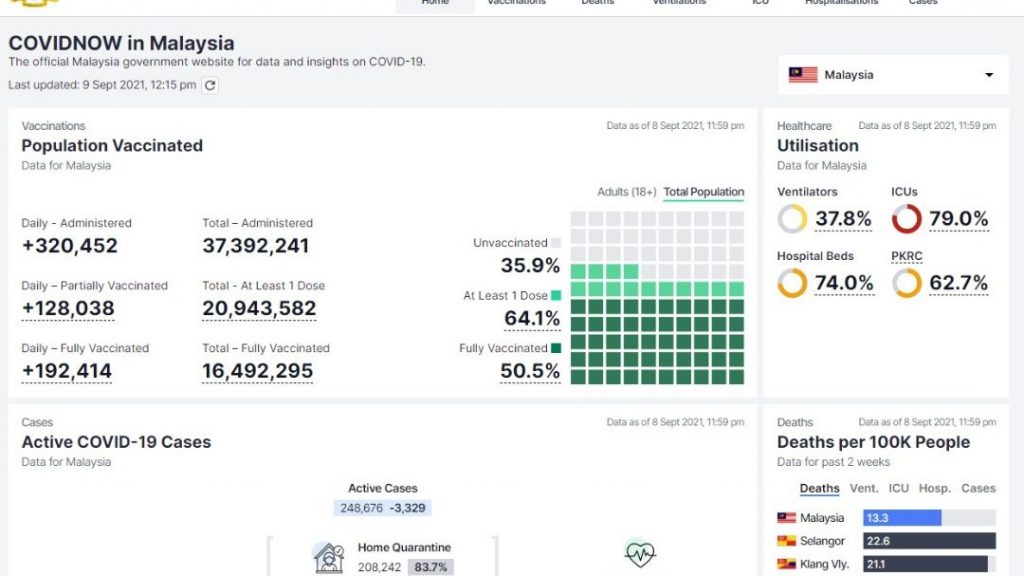The image size is (1024, 576).
Task: Select Total Population vaccination view
Action: tap(703, 192)
